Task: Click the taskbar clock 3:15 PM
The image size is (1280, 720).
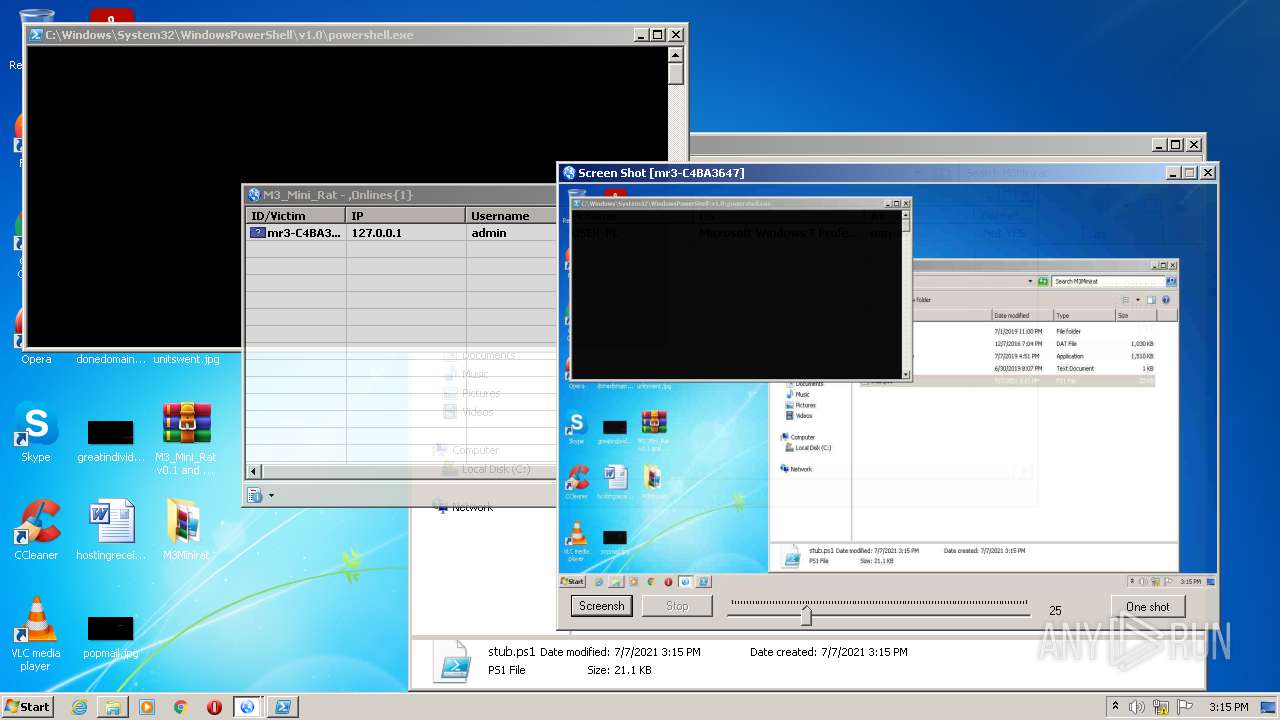Action: [x=1228, y=707]
